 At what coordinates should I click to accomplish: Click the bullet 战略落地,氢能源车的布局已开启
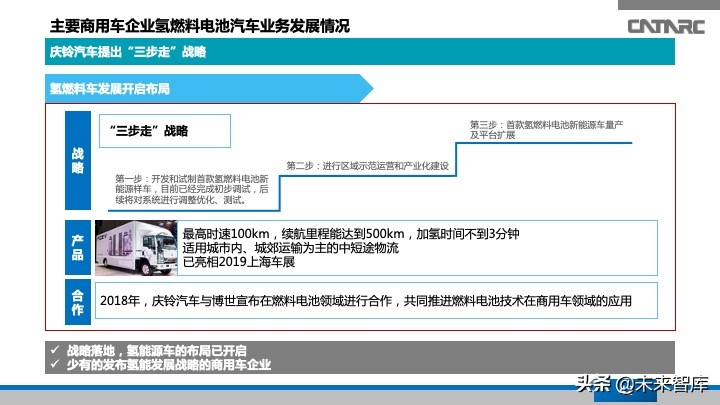[x=157, y=351]
